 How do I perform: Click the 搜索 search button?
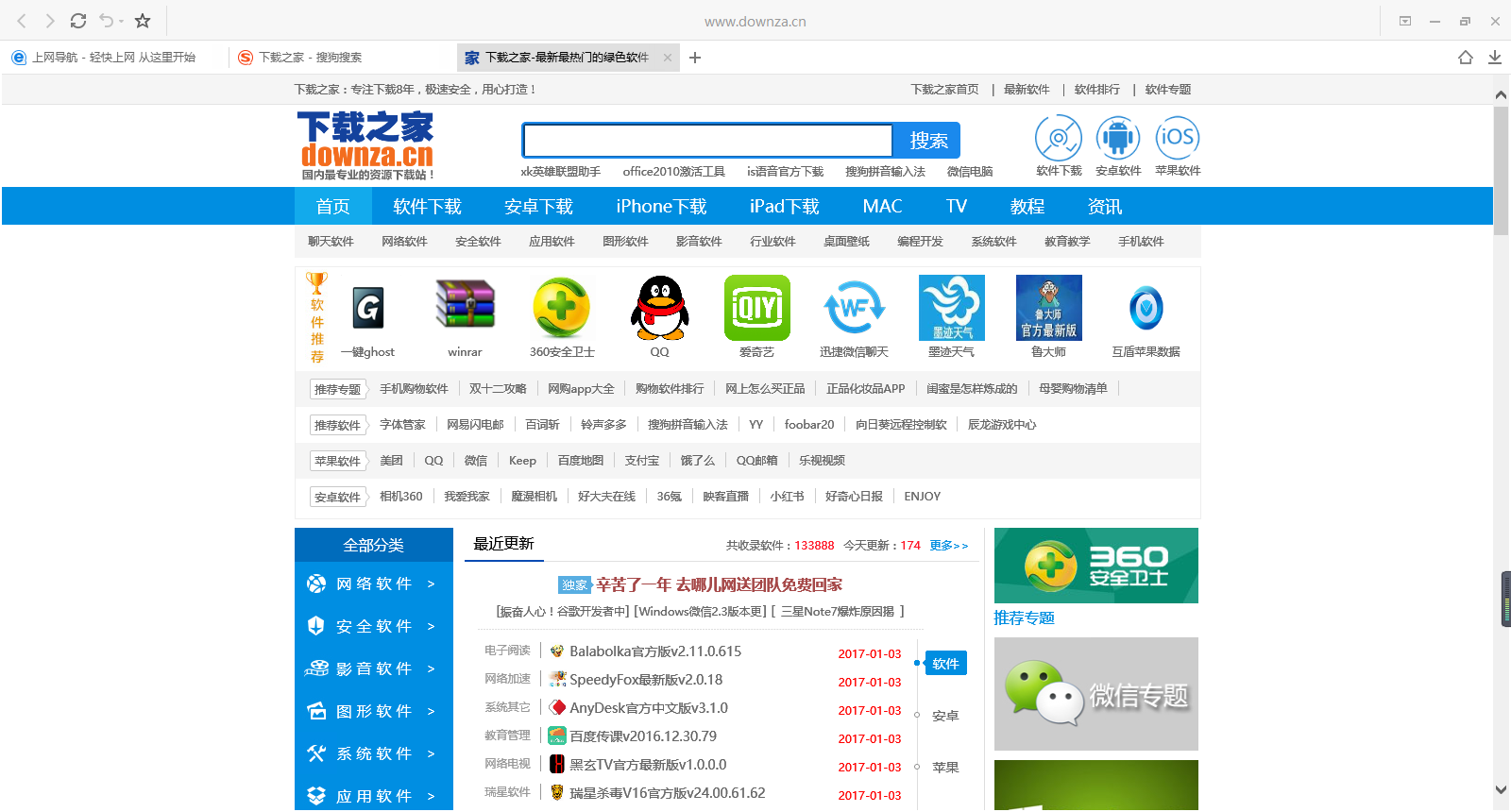(928, 141)
